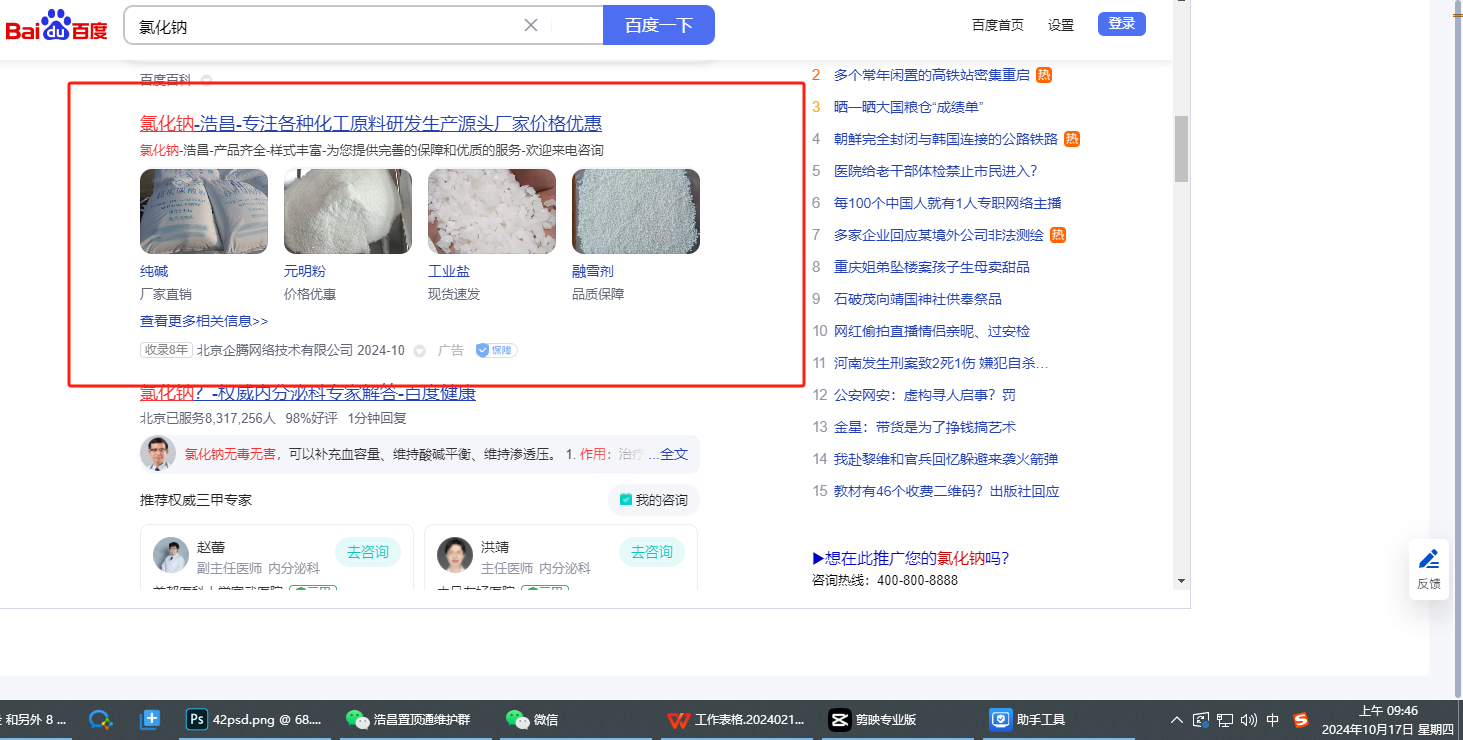The image size is (1463, 740).
Task: Open hot search 河南发生刑案致2死1伤
Action: coord(941,363)
